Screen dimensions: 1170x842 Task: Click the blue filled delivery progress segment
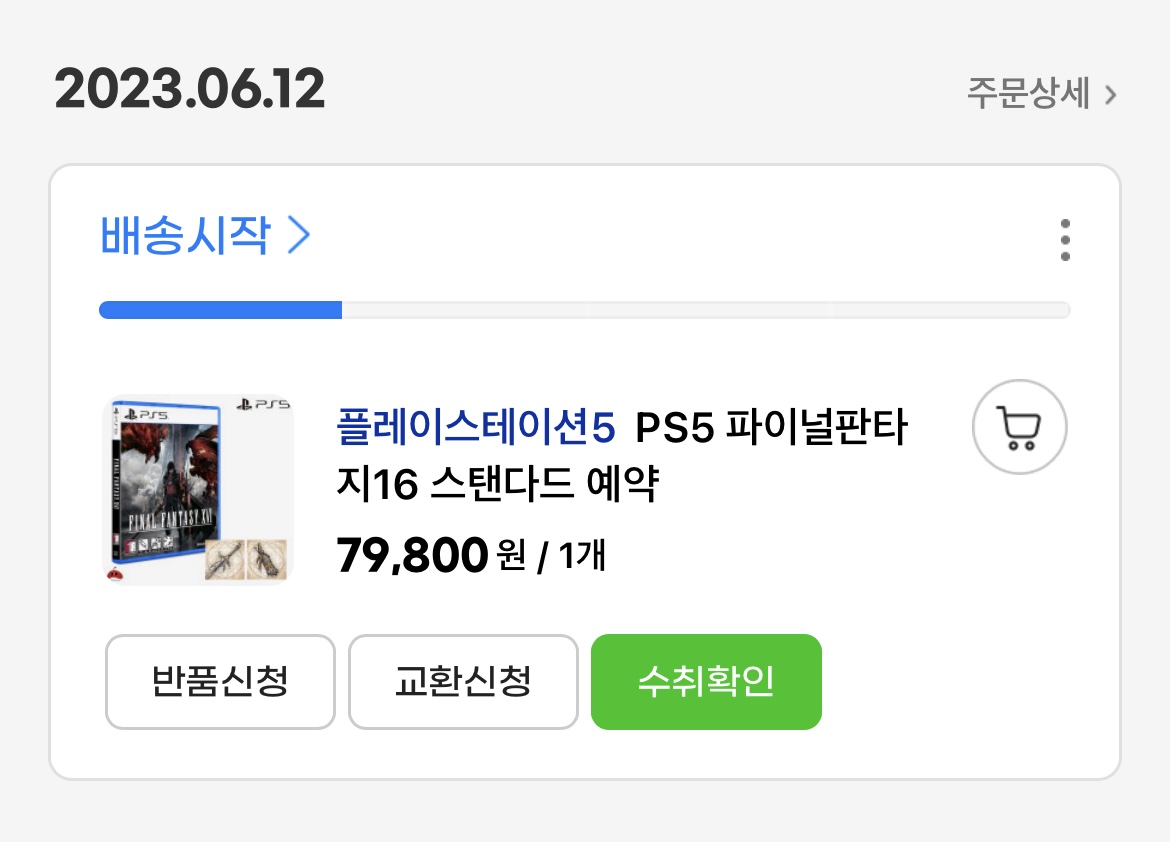pos(220,310)
